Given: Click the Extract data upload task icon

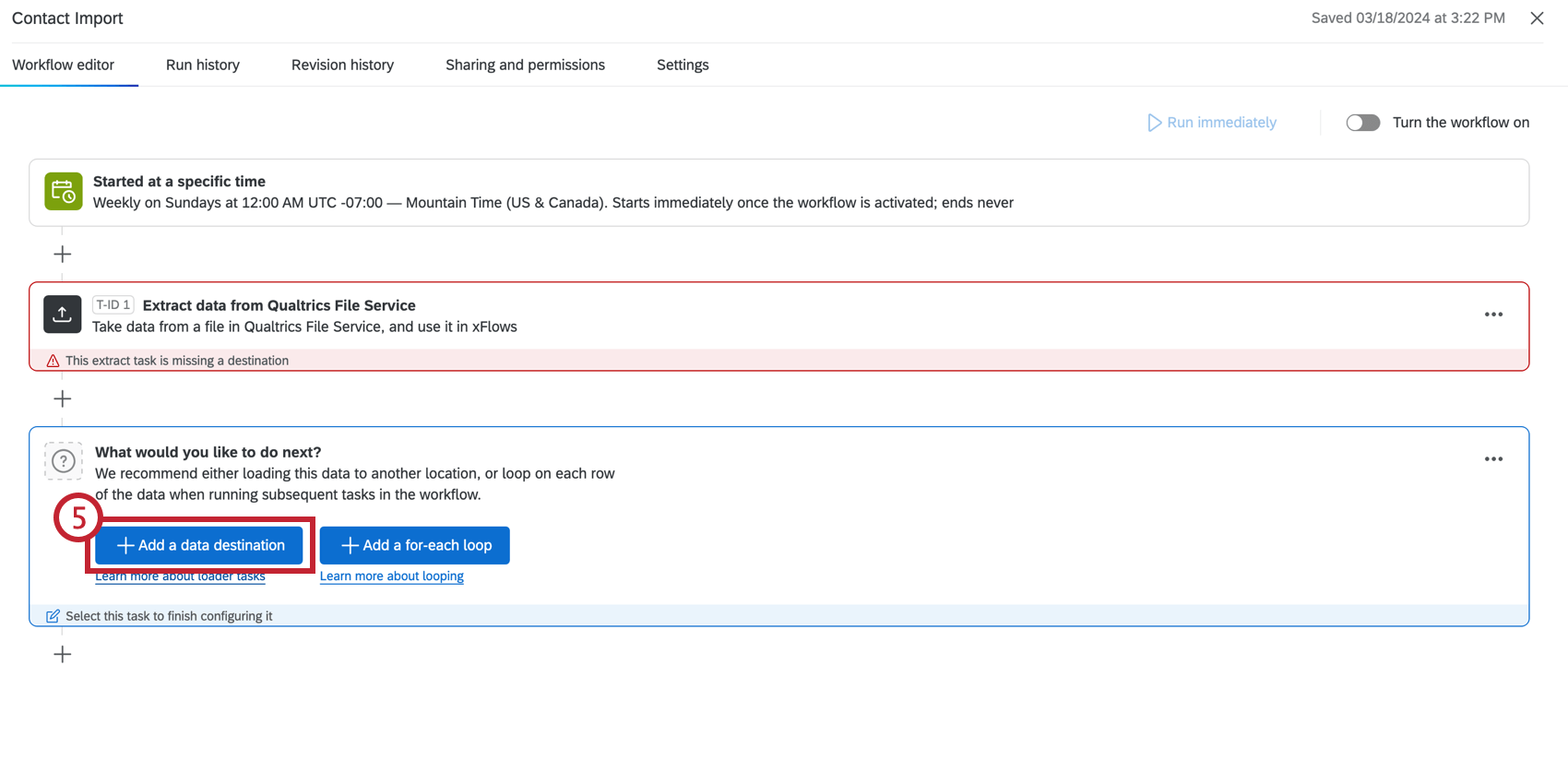Looking at the screenshot, I should [63, 315].
